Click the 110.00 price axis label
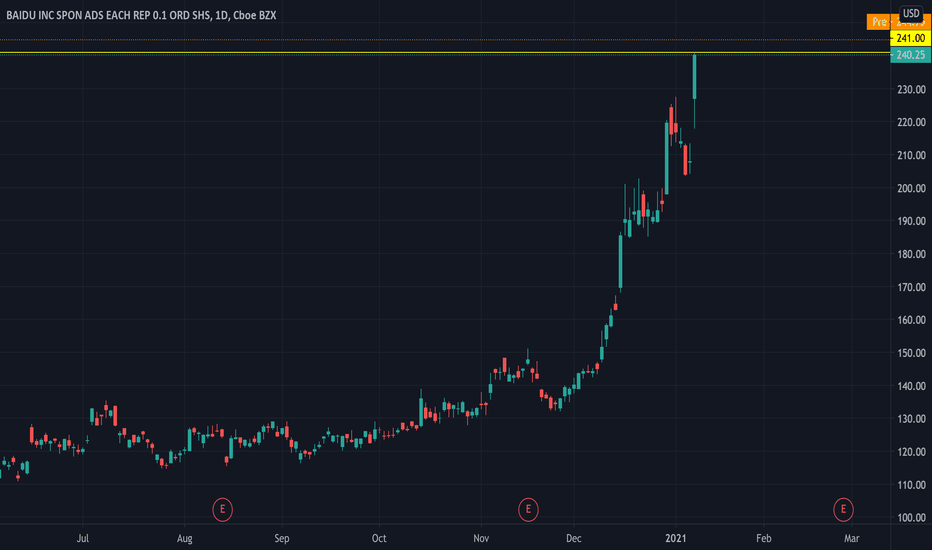932x550 pixels. (911, 485)
